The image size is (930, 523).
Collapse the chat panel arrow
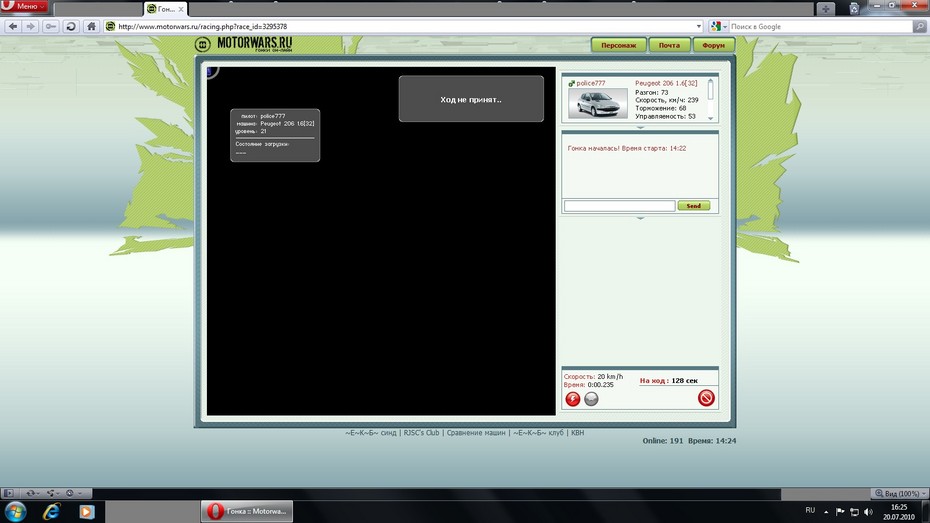[640, 218]
